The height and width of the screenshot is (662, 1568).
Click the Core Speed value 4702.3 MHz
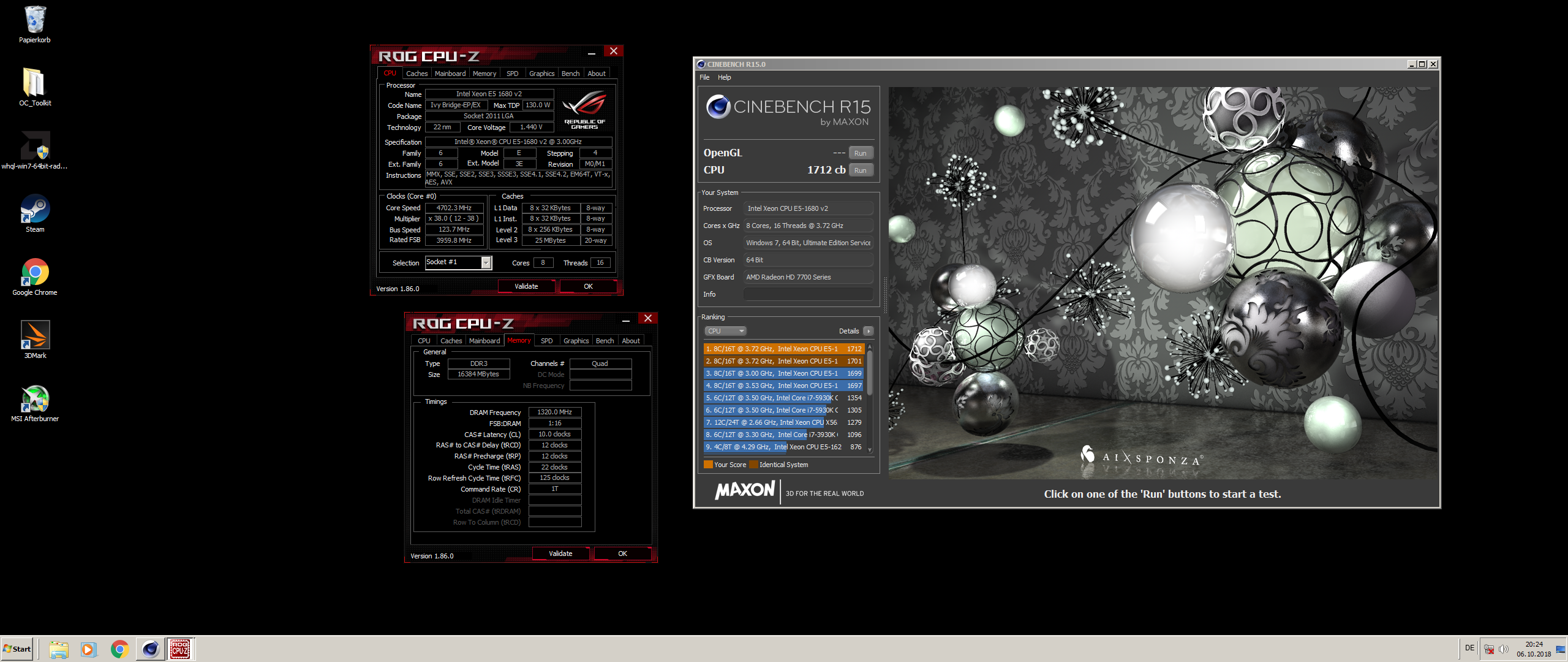pos(454,208)
